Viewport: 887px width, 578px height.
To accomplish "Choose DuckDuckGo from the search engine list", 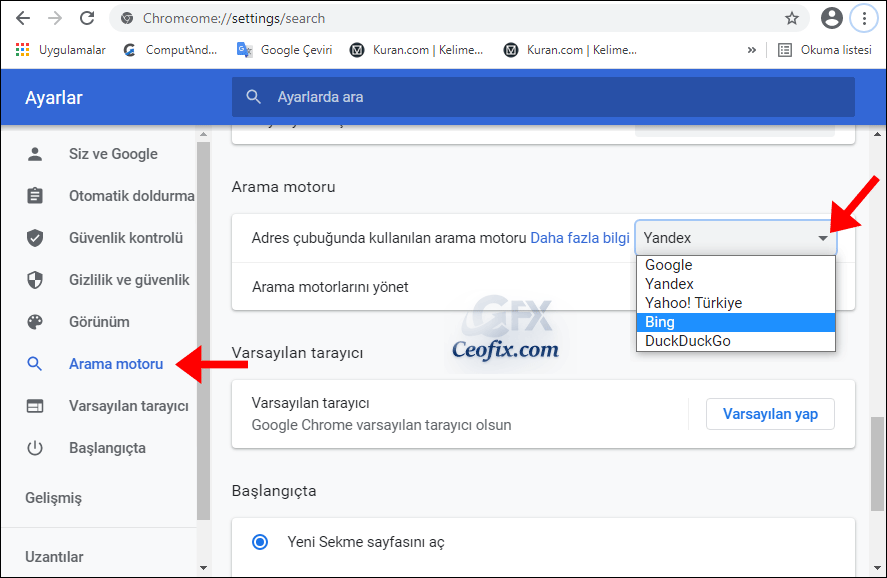I will click(735, 341).
